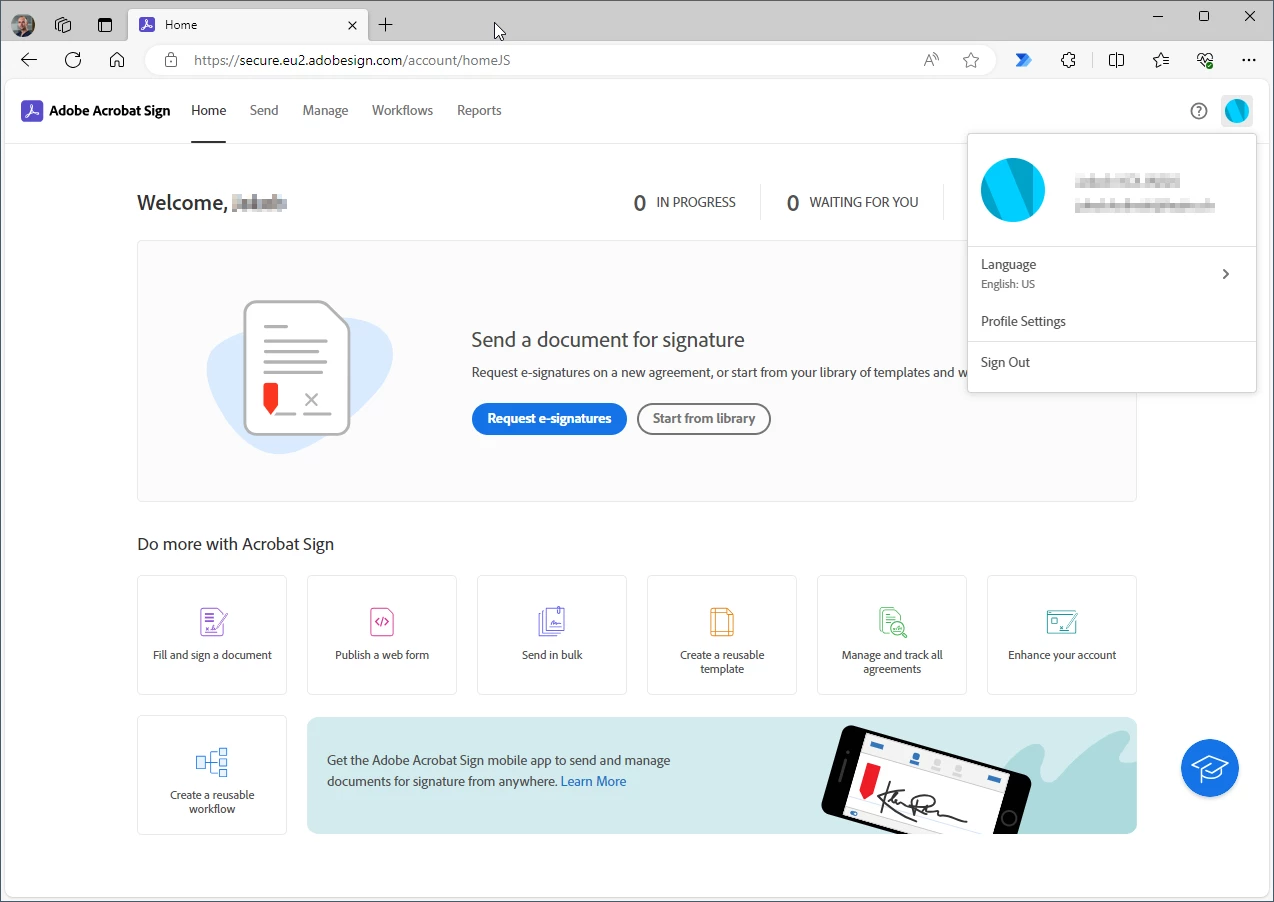Follow the Learn More link
Image resolution: width=1274 pixels, height=902 pixels.
click(x=593, y=782)
